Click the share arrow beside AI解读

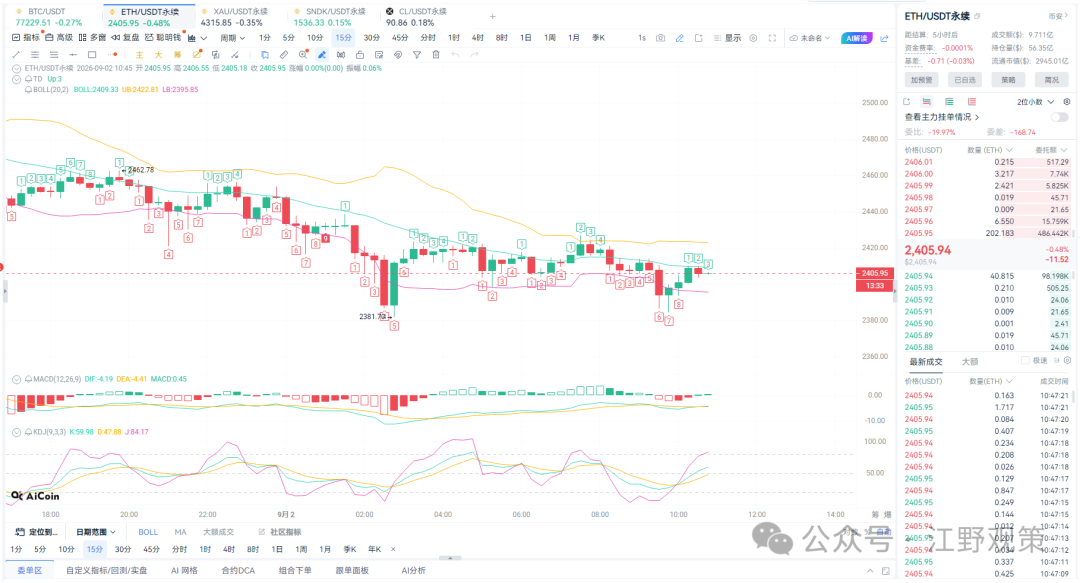tap(884, 38)
